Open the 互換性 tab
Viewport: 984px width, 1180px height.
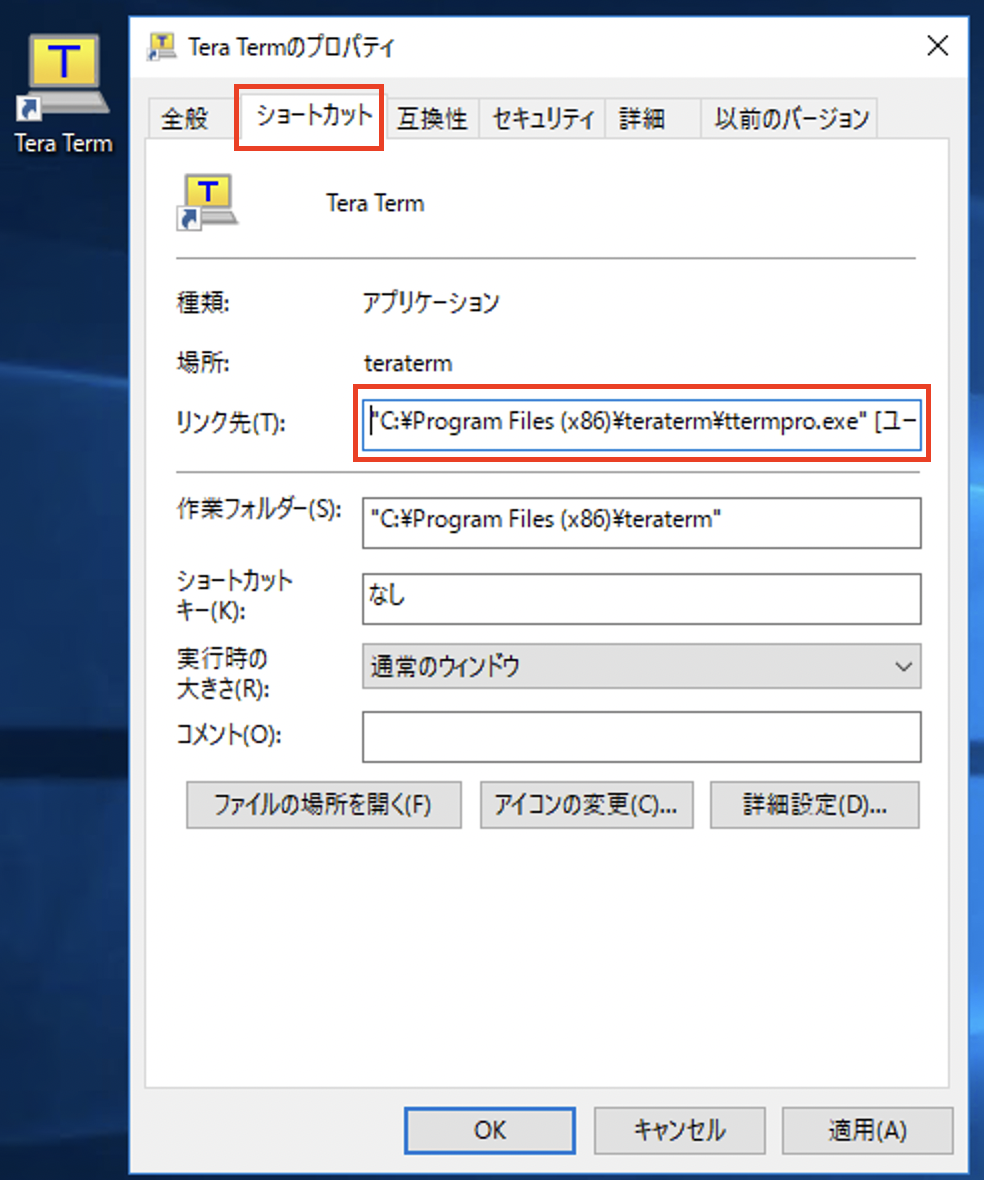[x=433, y=118]
